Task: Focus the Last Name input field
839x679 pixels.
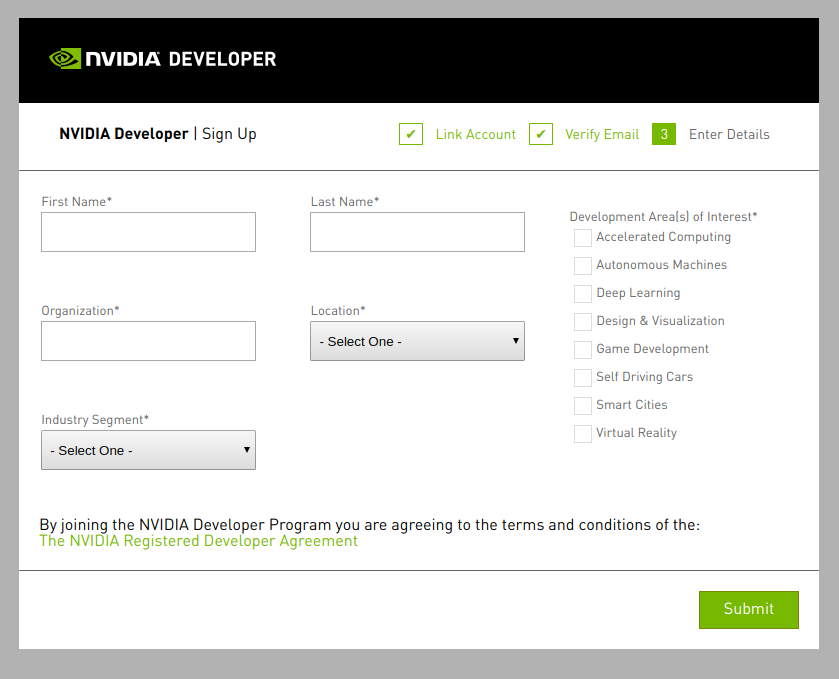Action: tap(417, 232)
